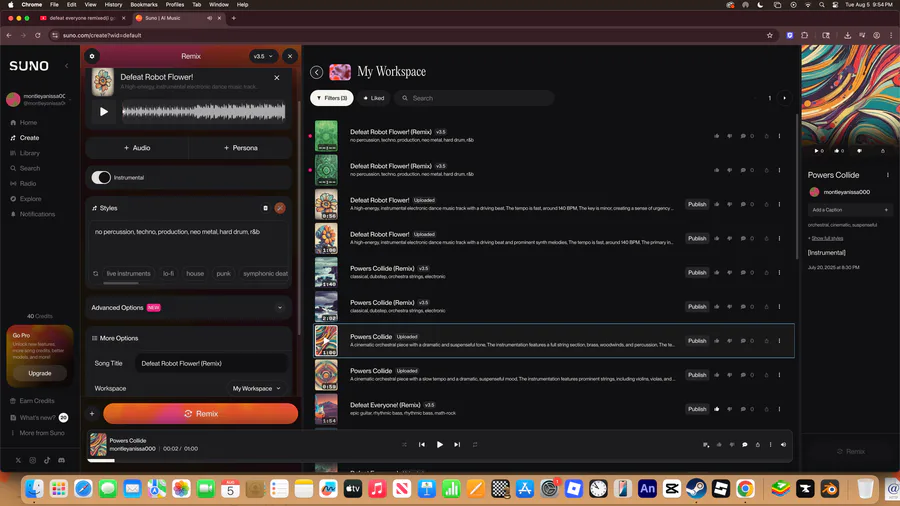Add a Persona
Image resolution: width=900 pixels, height=506 pixels.
pyautogui.click(x=240, y=148)
